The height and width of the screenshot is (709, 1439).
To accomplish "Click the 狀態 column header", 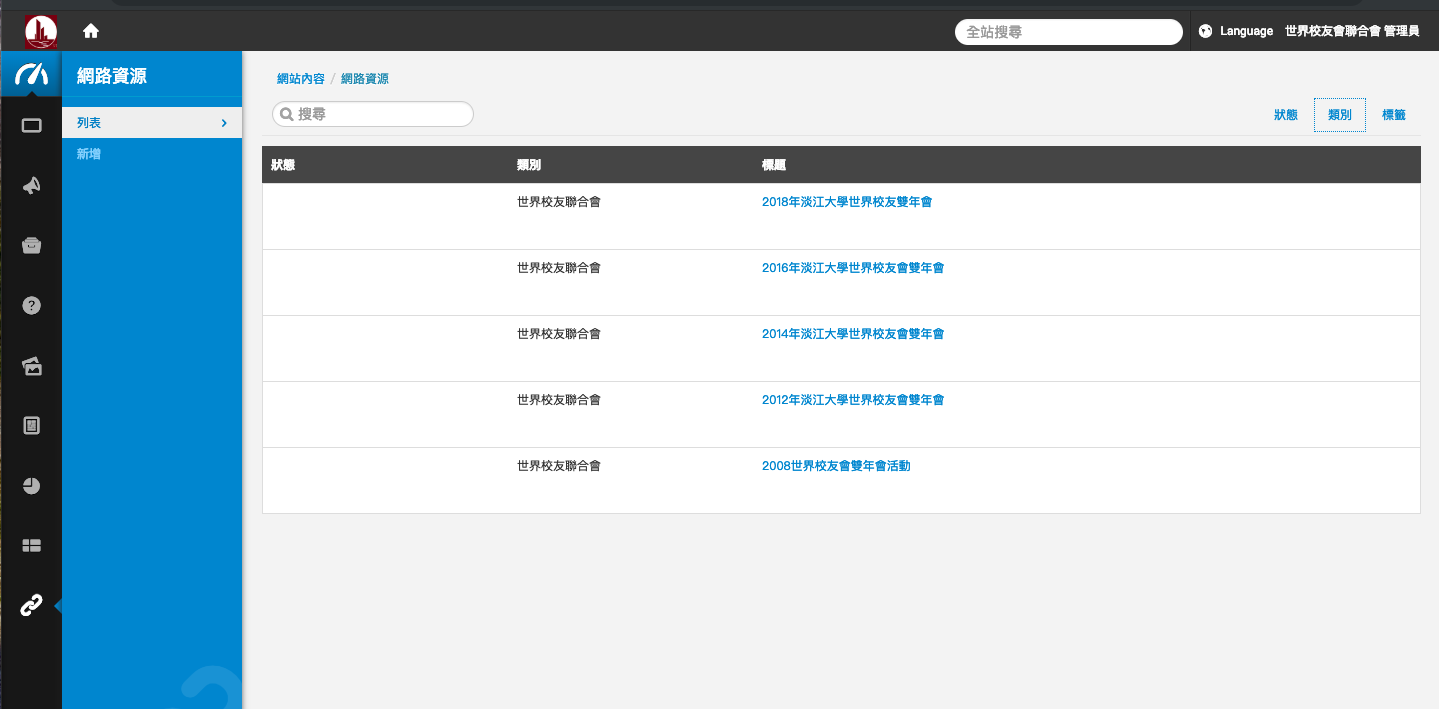I will click(x=283, y=165).
